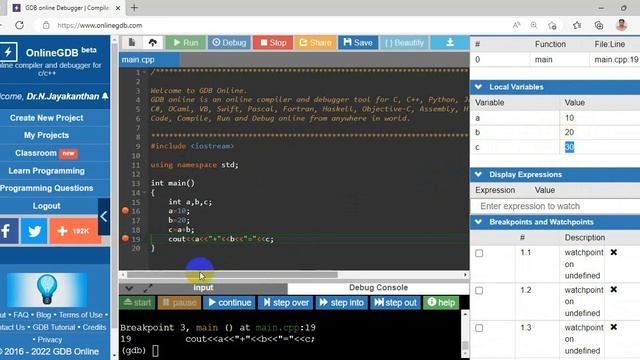Click the Facebook share icon

8,231
